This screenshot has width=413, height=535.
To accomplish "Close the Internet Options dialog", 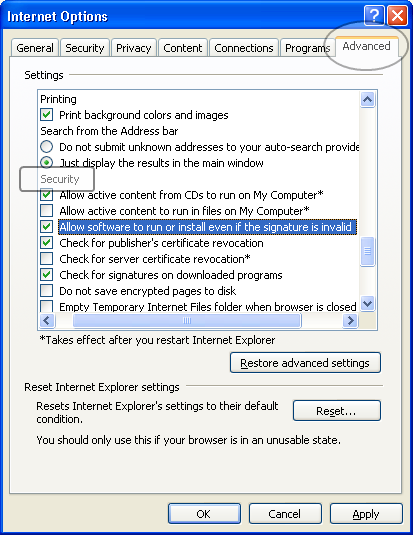I will click(397, 15).
